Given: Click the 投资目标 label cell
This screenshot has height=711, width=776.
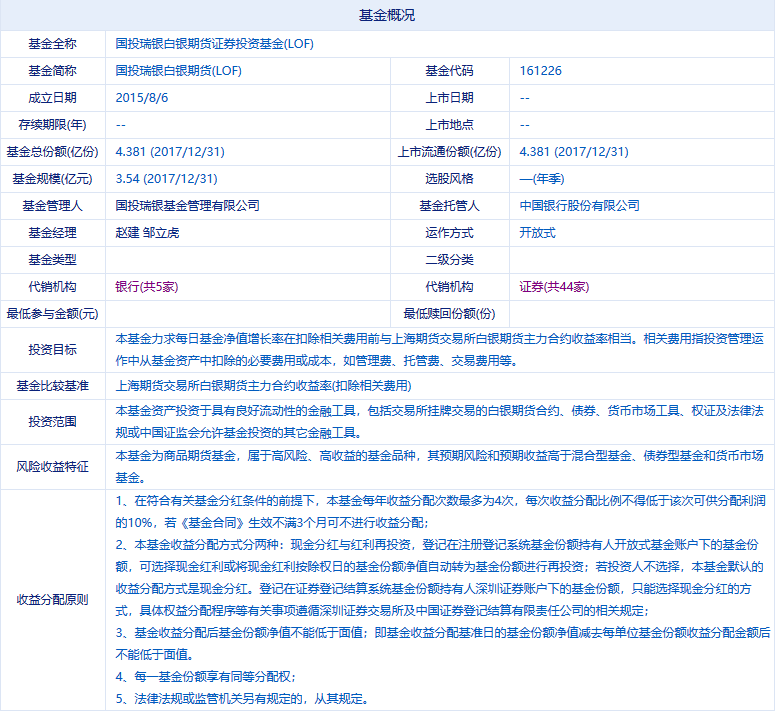Looking at the screenshot, I should 52,350.
